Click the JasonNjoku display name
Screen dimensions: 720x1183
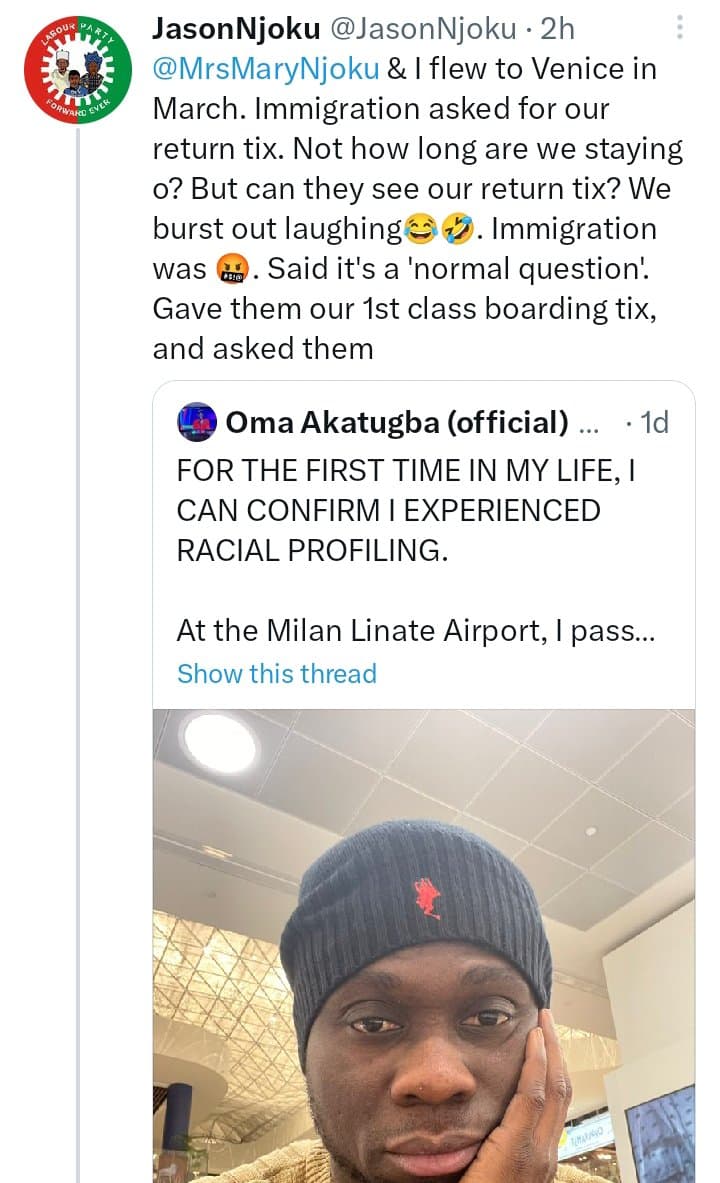[234, 28]
